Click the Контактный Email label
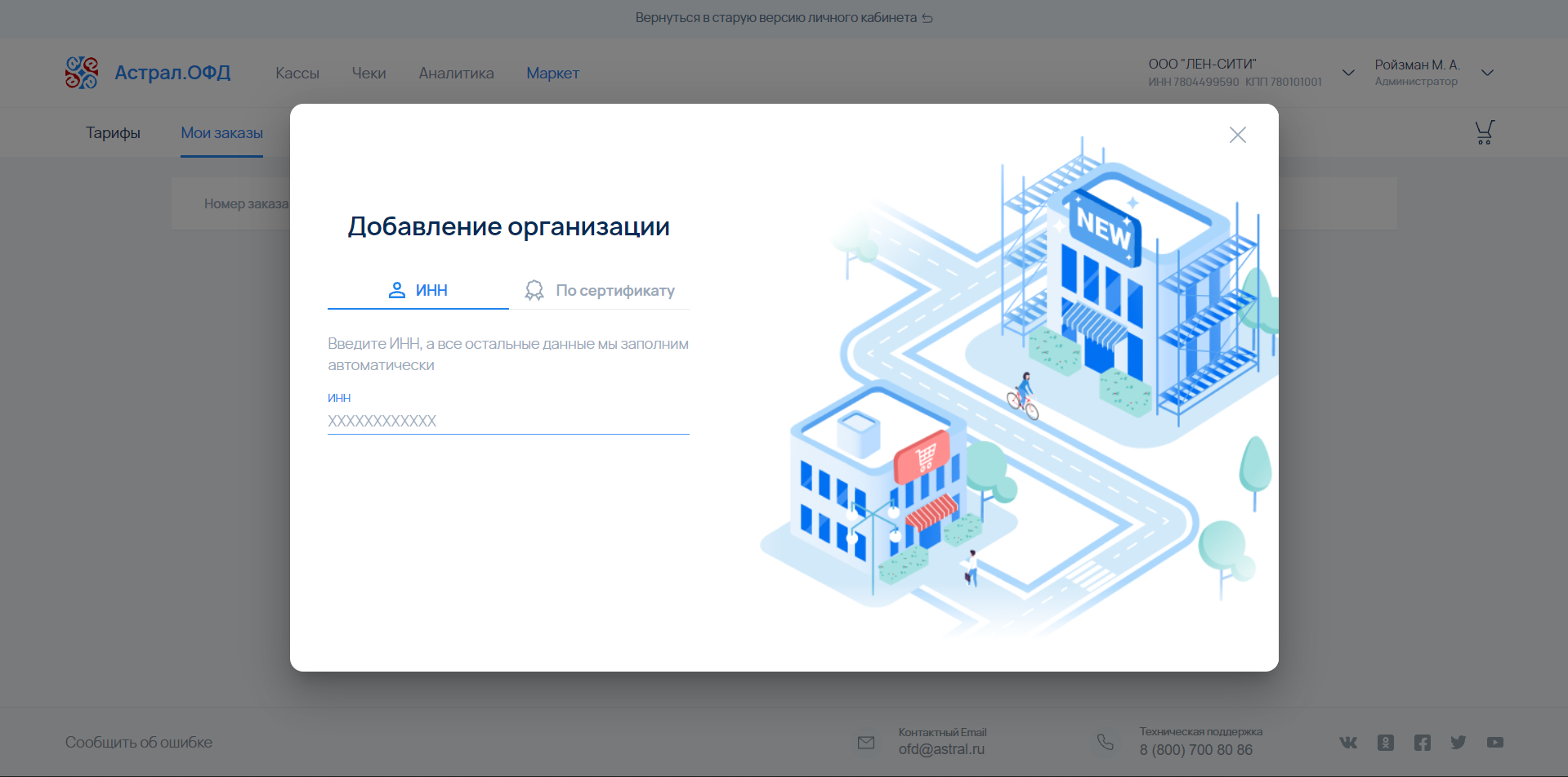This screenshot has height=777, width=1568. [943, 732]
